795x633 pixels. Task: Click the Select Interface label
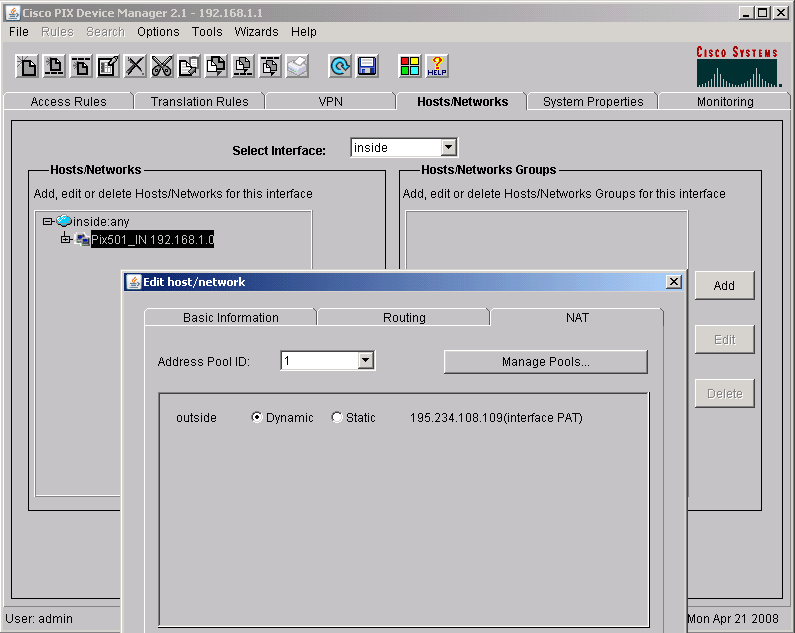[279, 151]
